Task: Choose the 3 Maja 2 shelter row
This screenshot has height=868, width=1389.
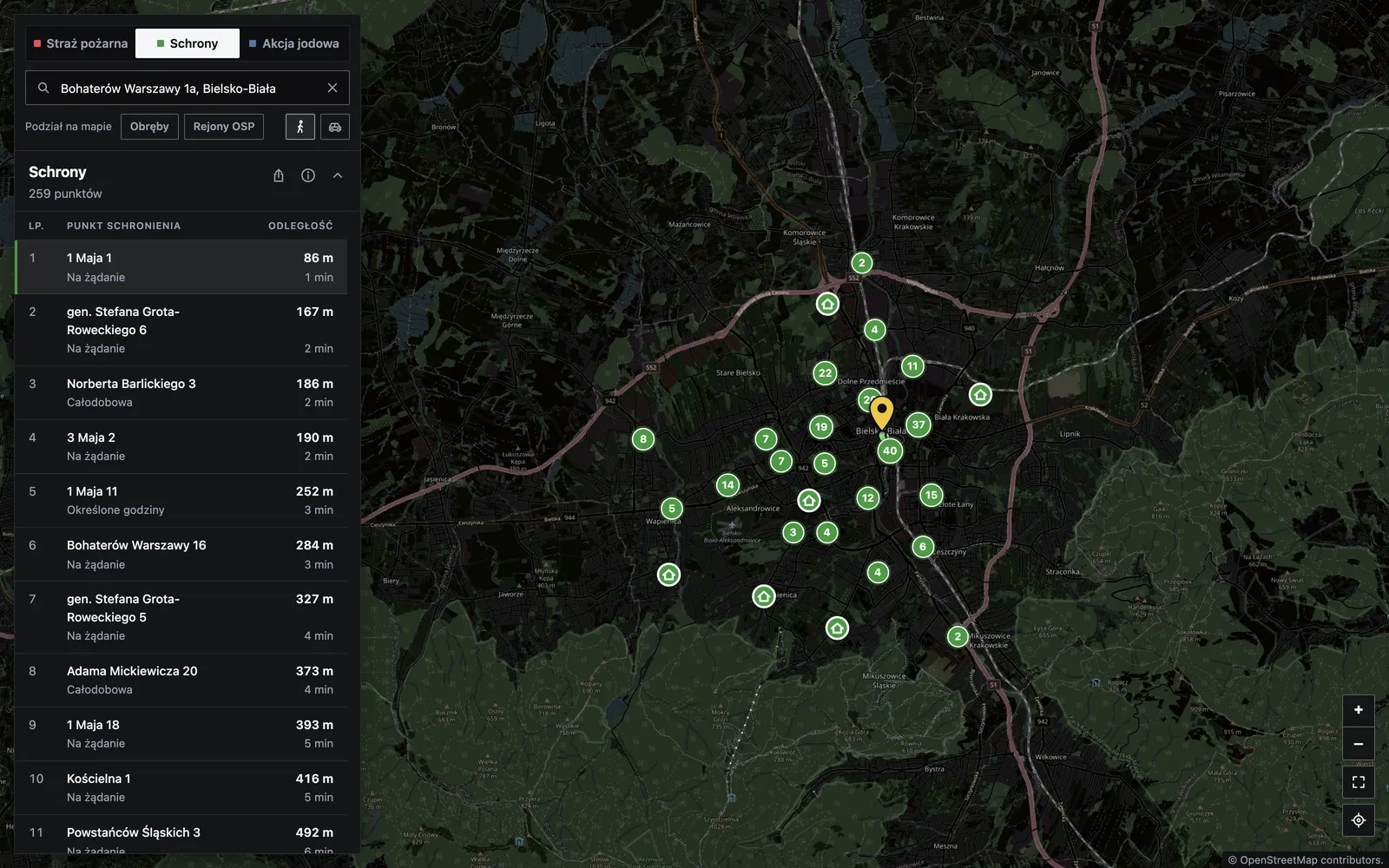Action: coord(181,447)
